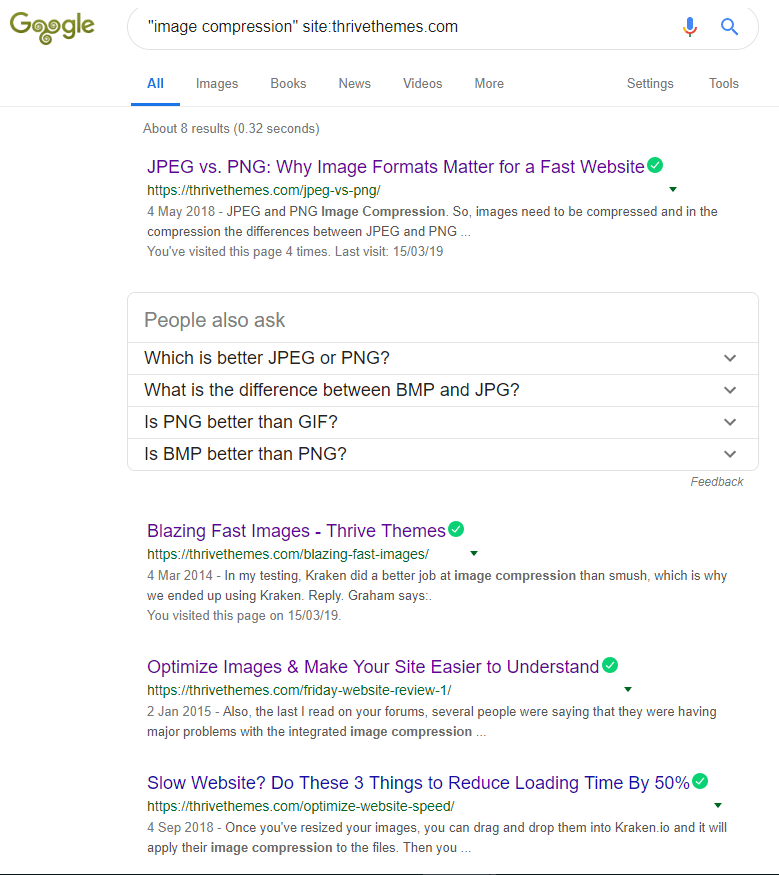Open dropdown arrow next to jpeg-vs-png URL
779x875 pixels.
[x=673, y=189]
